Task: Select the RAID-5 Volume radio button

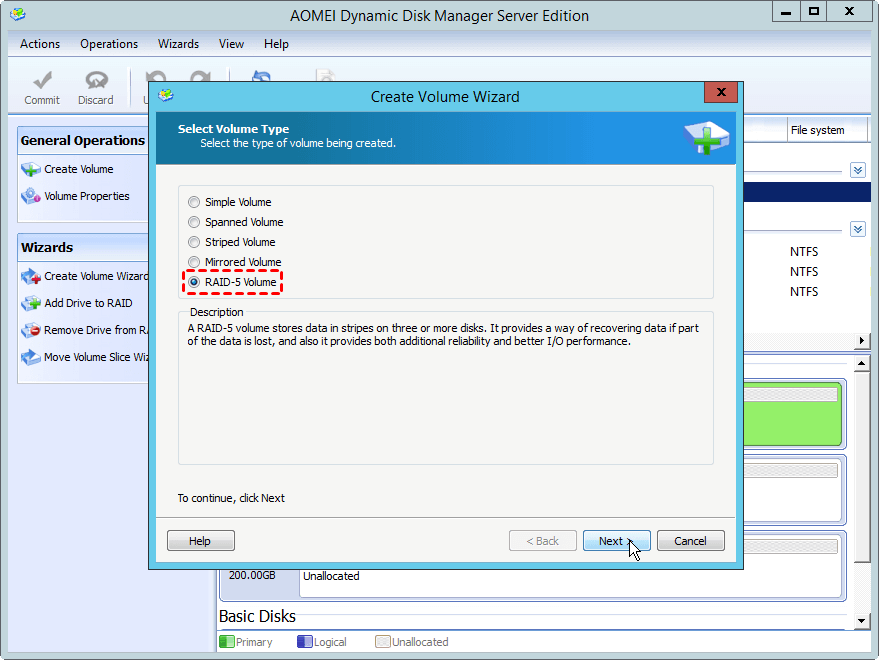Action: click(194, 282)
